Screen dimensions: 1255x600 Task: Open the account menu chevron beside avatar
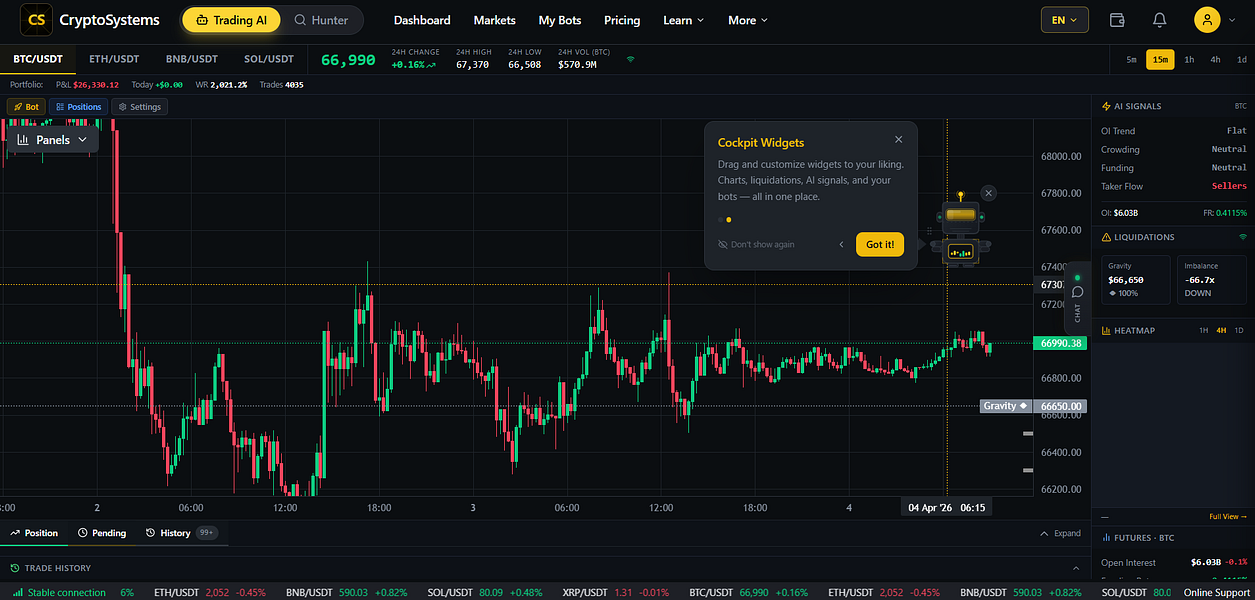coord(1232,20)
